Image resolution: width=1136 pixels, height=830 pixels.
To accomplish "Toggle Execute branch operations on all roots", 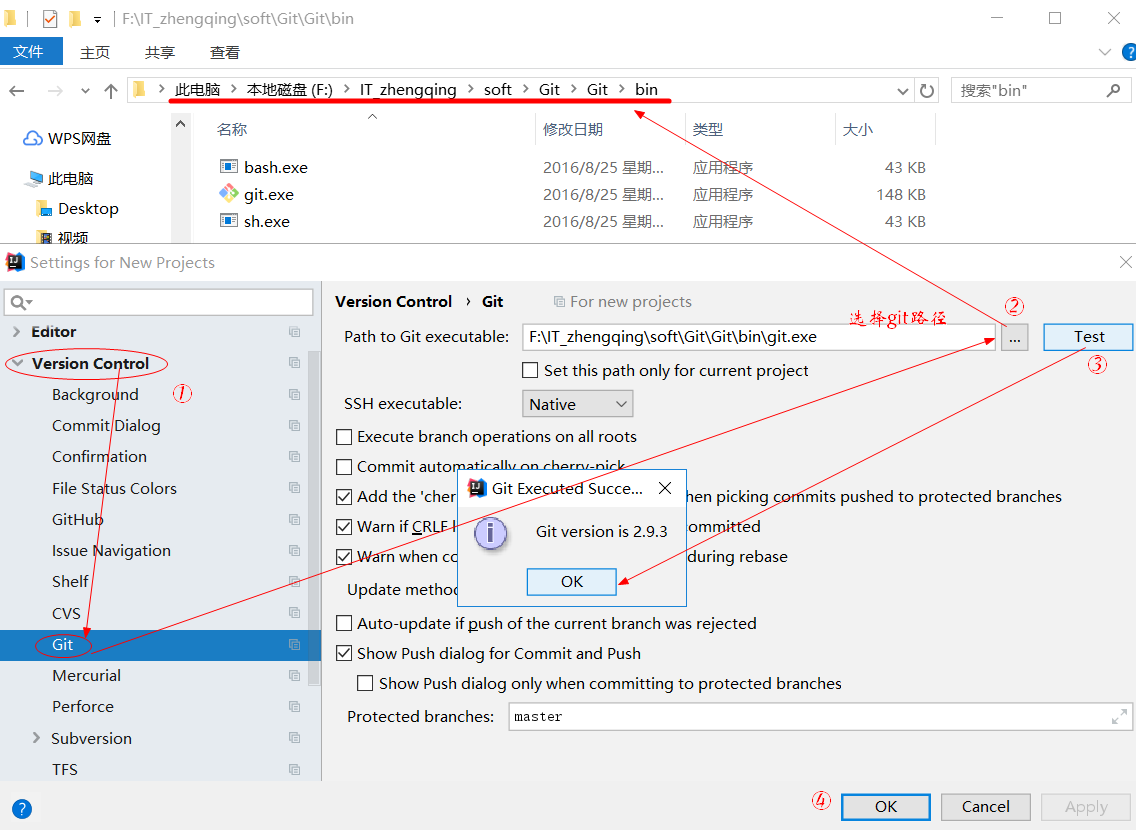I will point(344,437).
